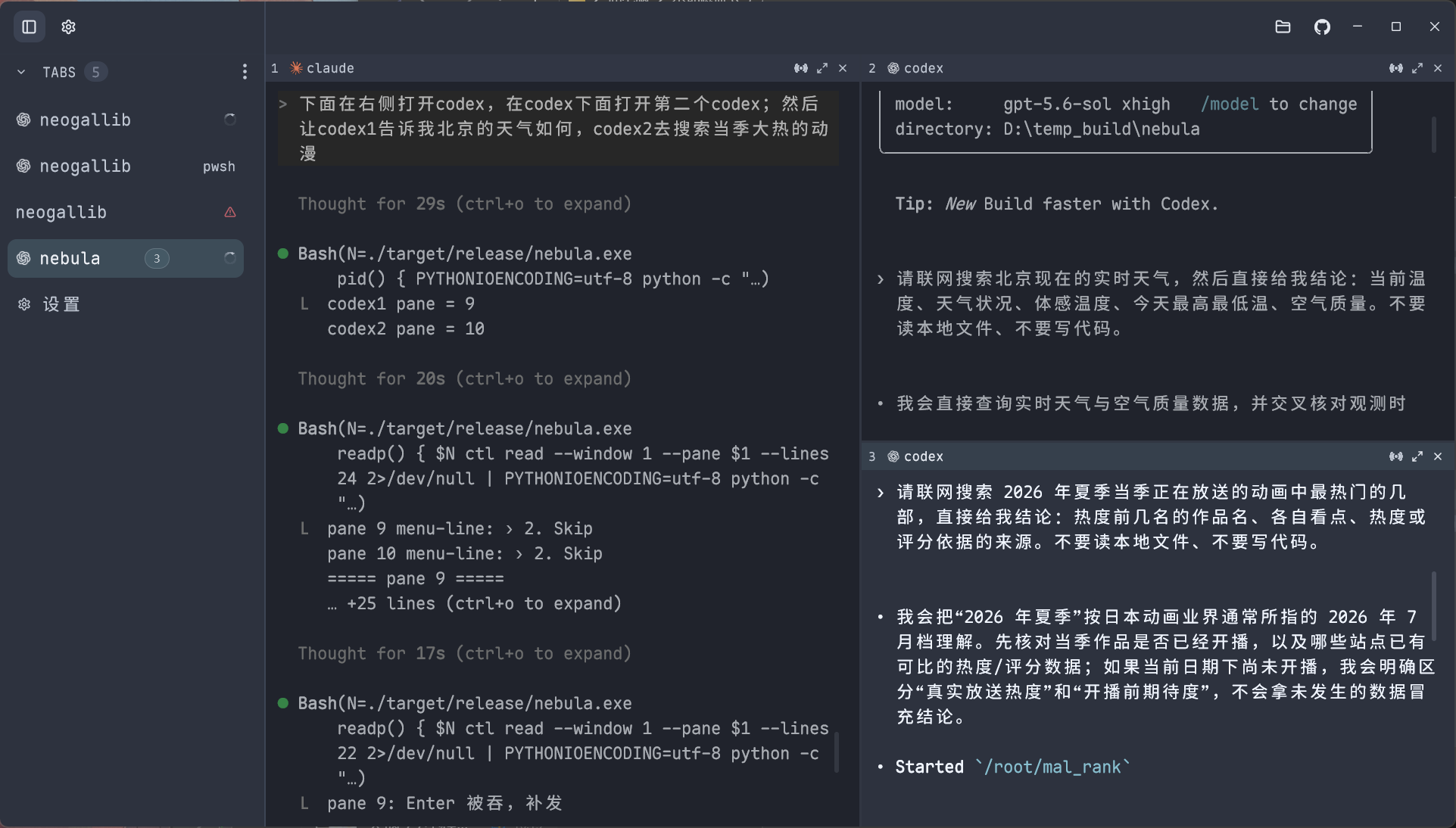
Task: Click 'Tip: New Build faster with Codex.'
Action: coord(1057,204)
